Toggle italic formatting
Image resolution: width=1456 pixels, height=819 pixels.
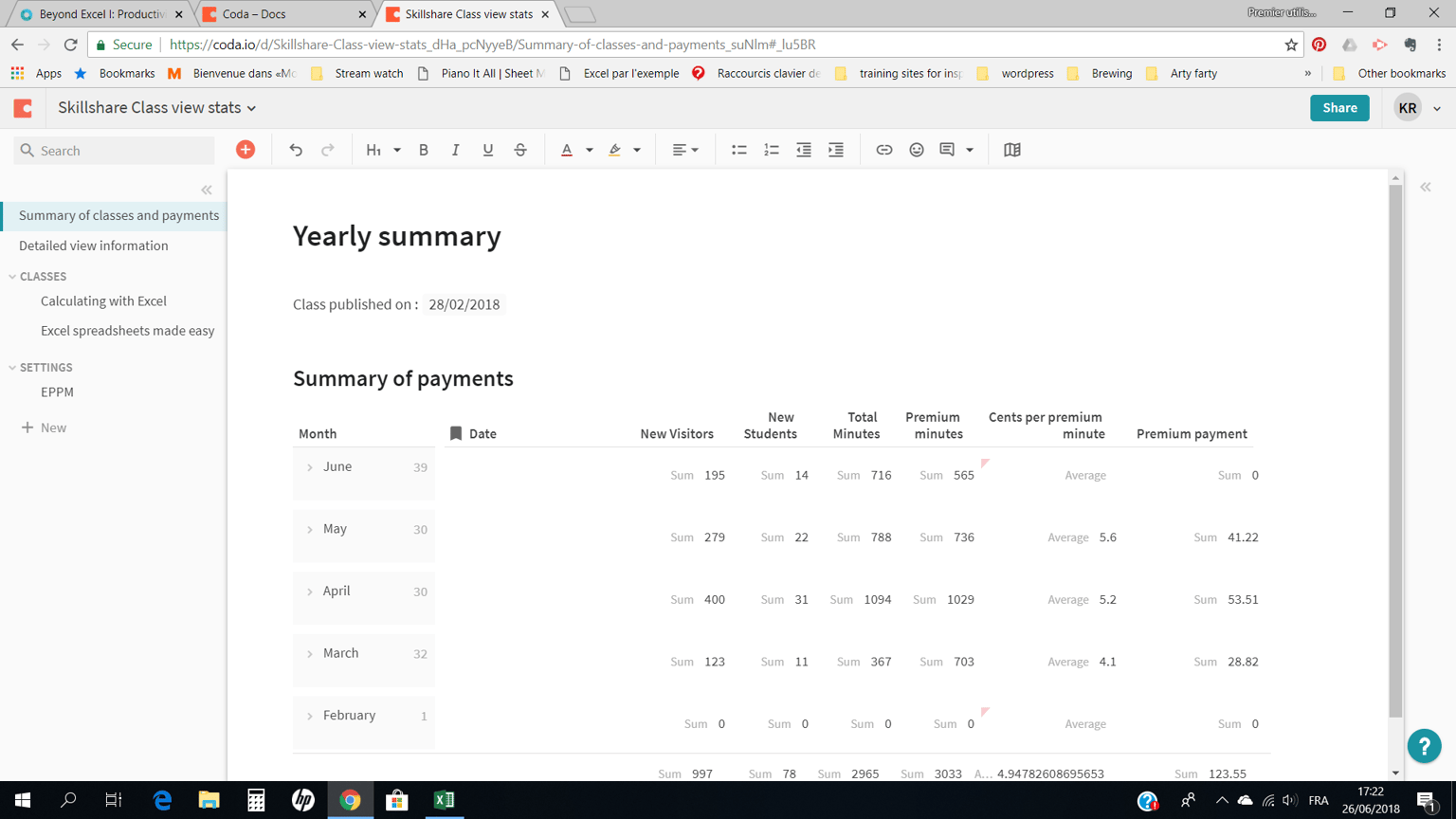pyautogui.click(x=456, y=150)
